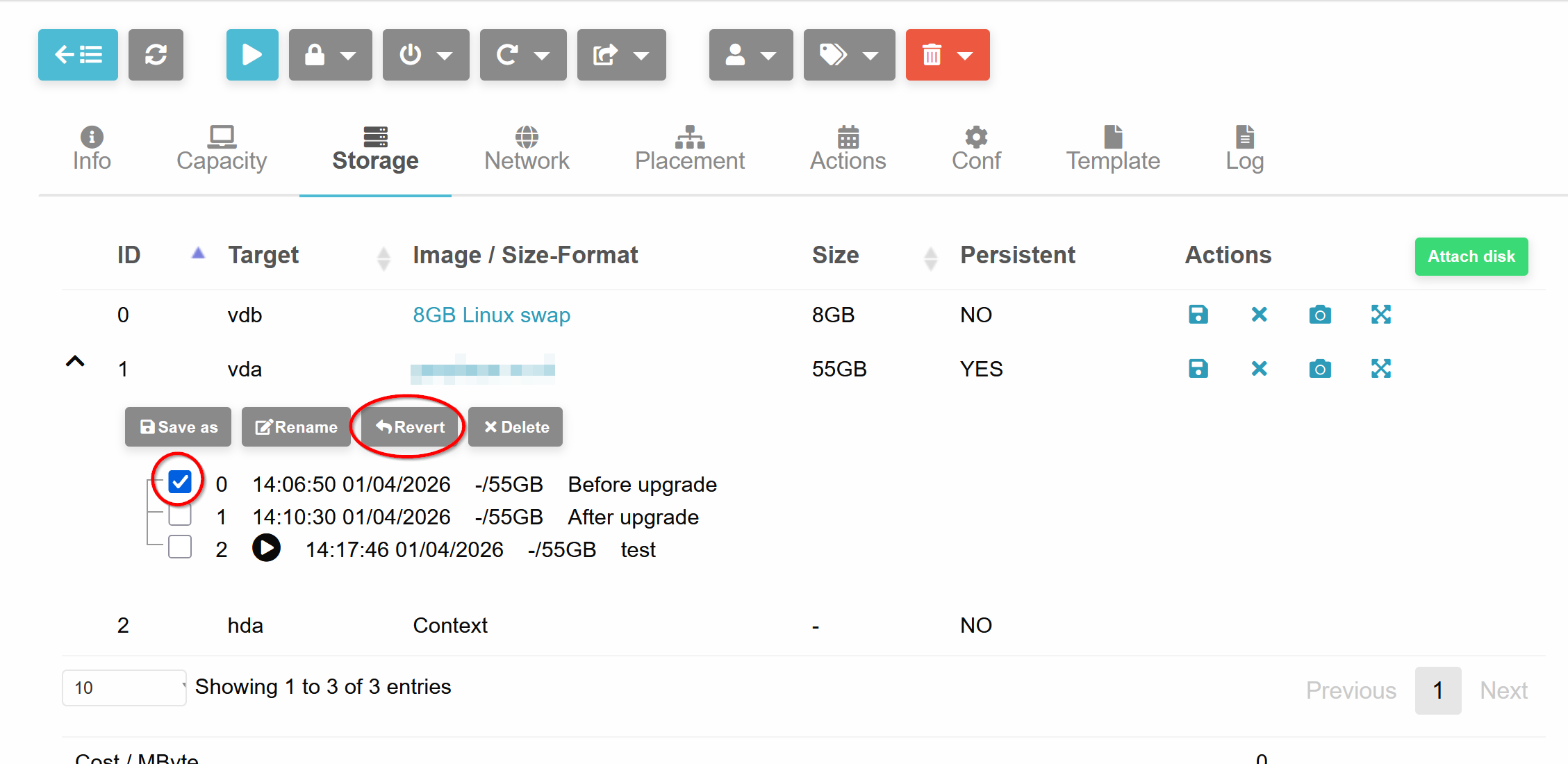Open the 8GB Linux swap image link
1568x764 pixels.
pos(492,315)
